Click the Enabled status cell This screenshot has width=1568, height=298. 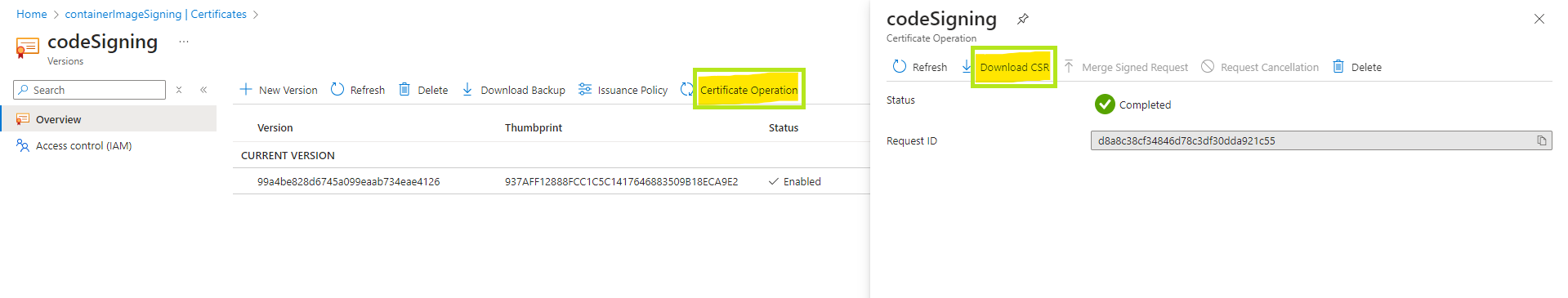(x=795, y=181)
